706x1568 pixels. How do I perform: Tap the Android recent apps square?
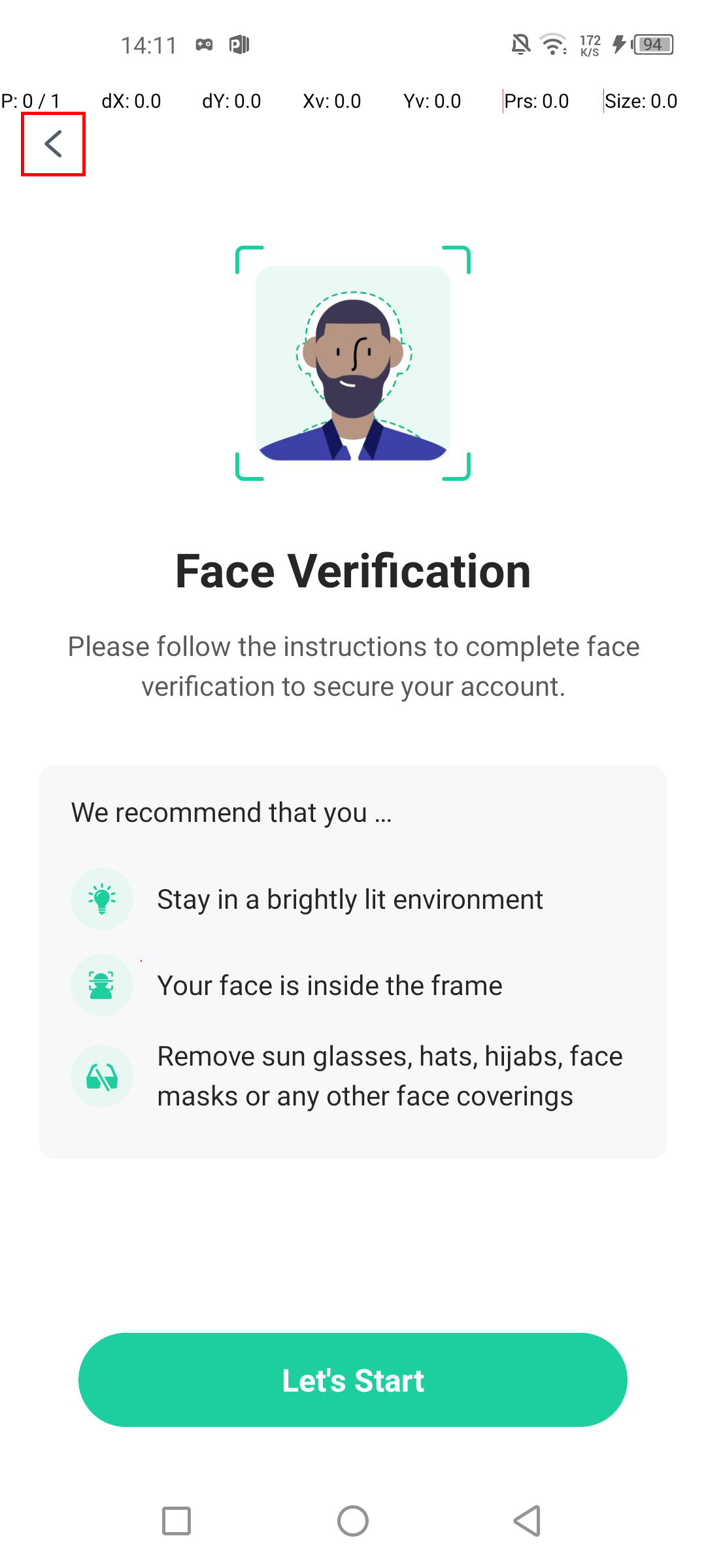click(x=176, y=1521)
